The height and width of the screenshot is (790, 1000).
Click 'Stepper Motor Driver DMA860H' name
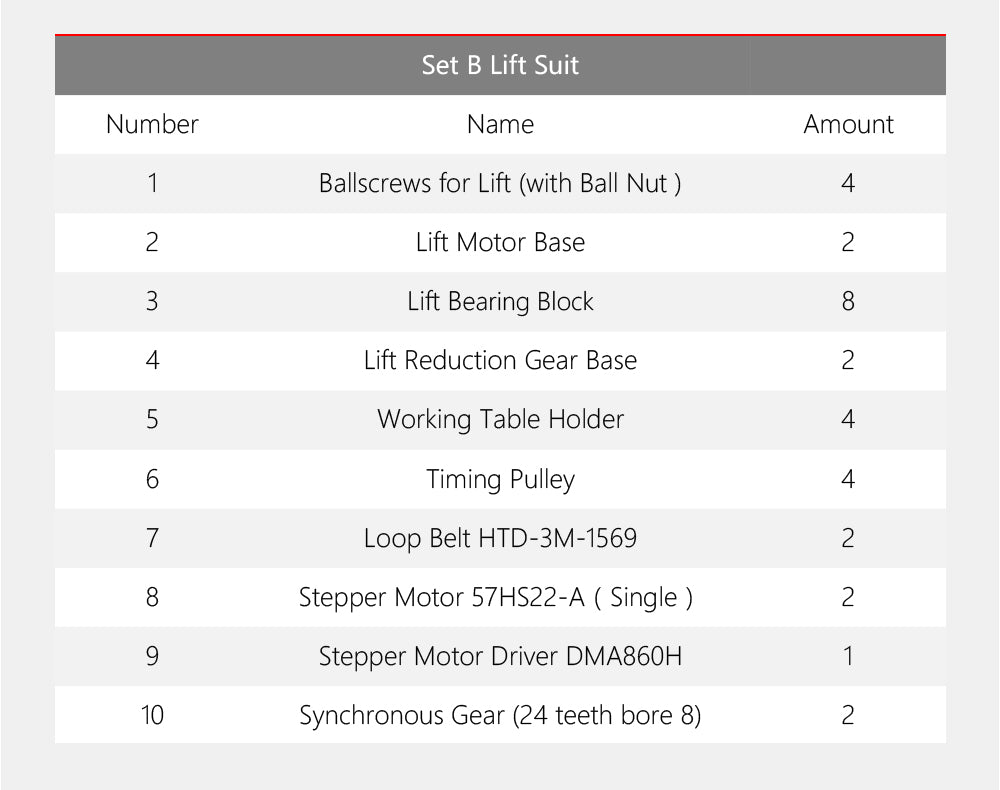click(x=500, y=657)
